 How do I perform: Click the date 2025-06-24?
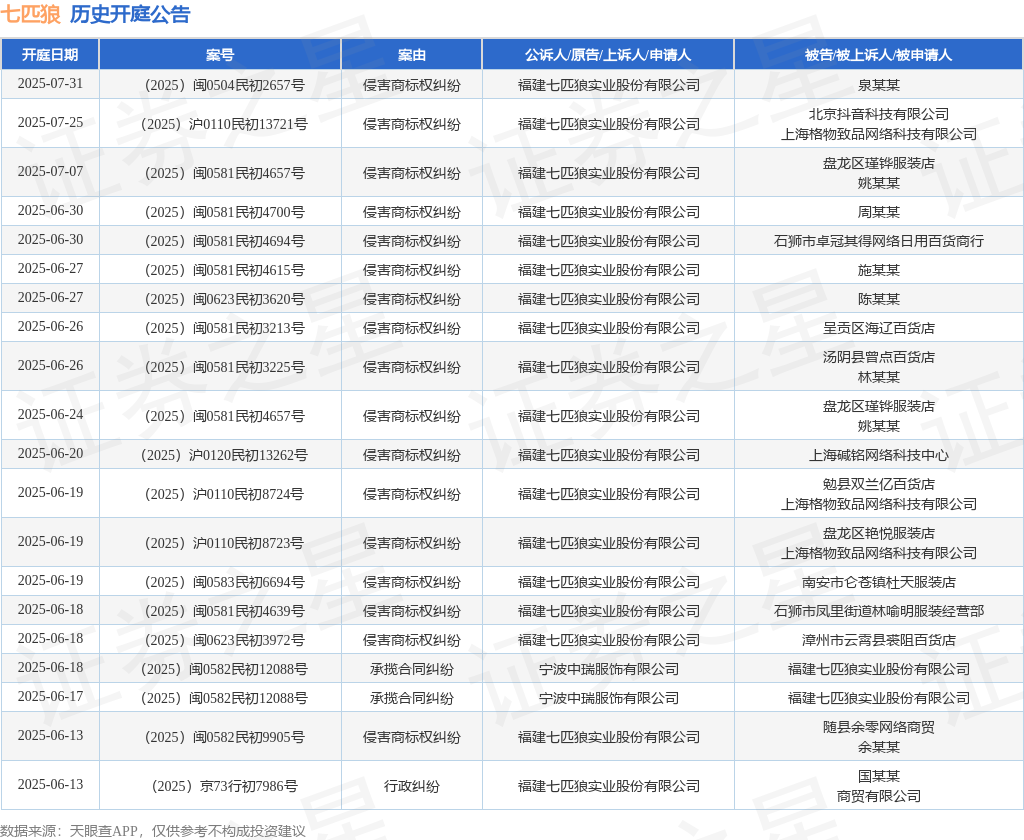[50, 415]
